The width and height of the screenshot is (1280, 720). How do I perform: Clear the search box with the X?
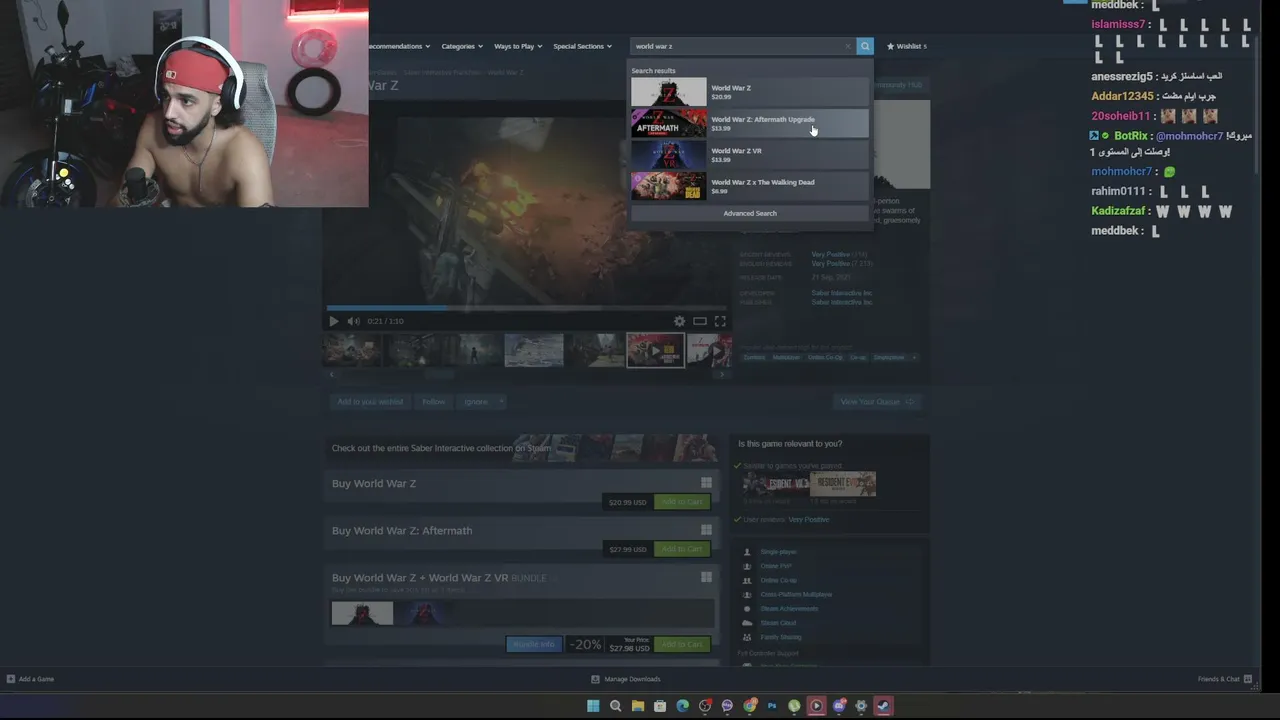click(848, 46)
